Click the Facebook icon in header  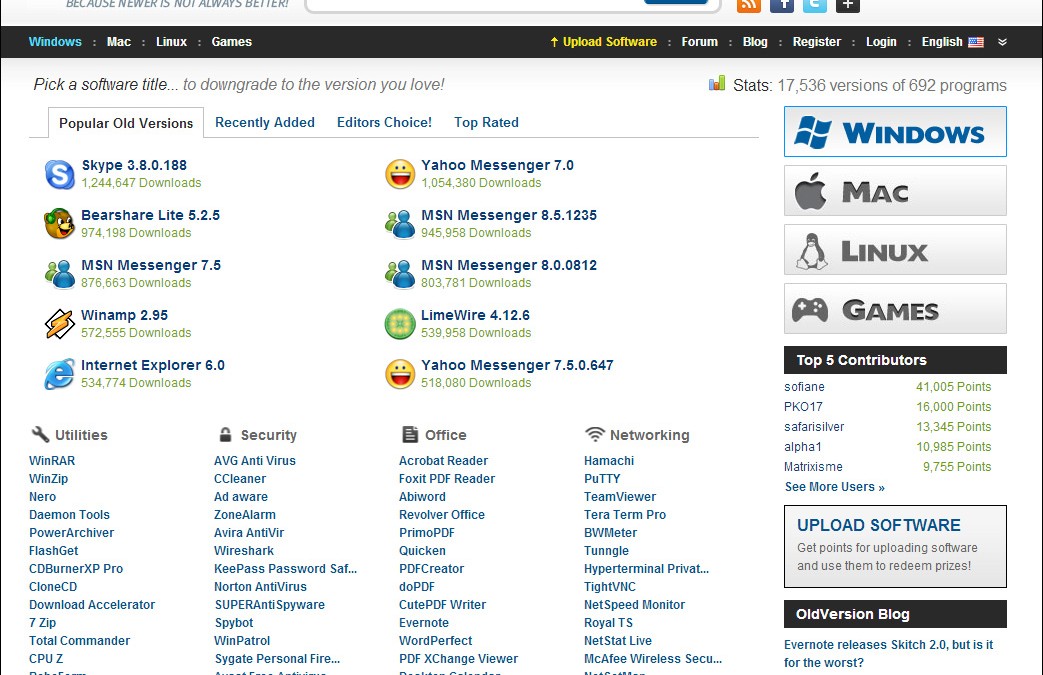pyautogui.click(x=782, y=4)
